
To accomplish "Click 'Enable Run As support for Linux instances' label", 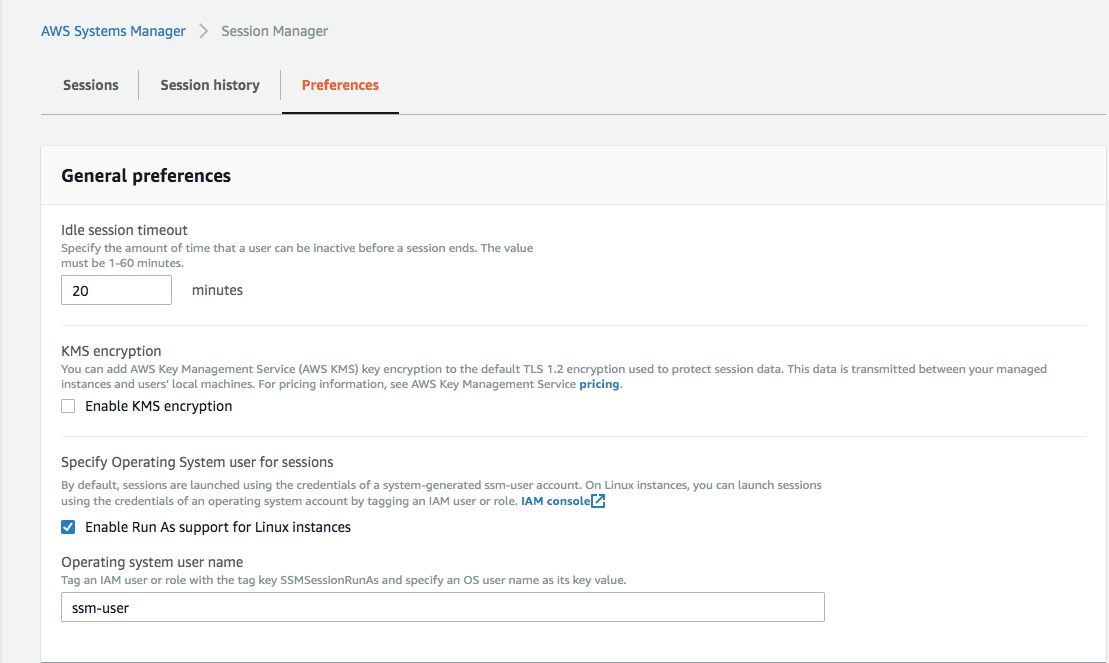I will coord(218,527).
